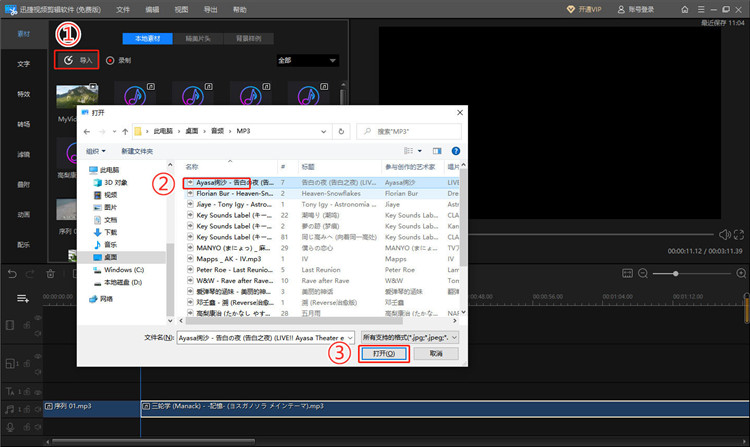Click the video track film icon
Image resolution: width=750 pixels, height=447 pixels.
tap(10, 325)
